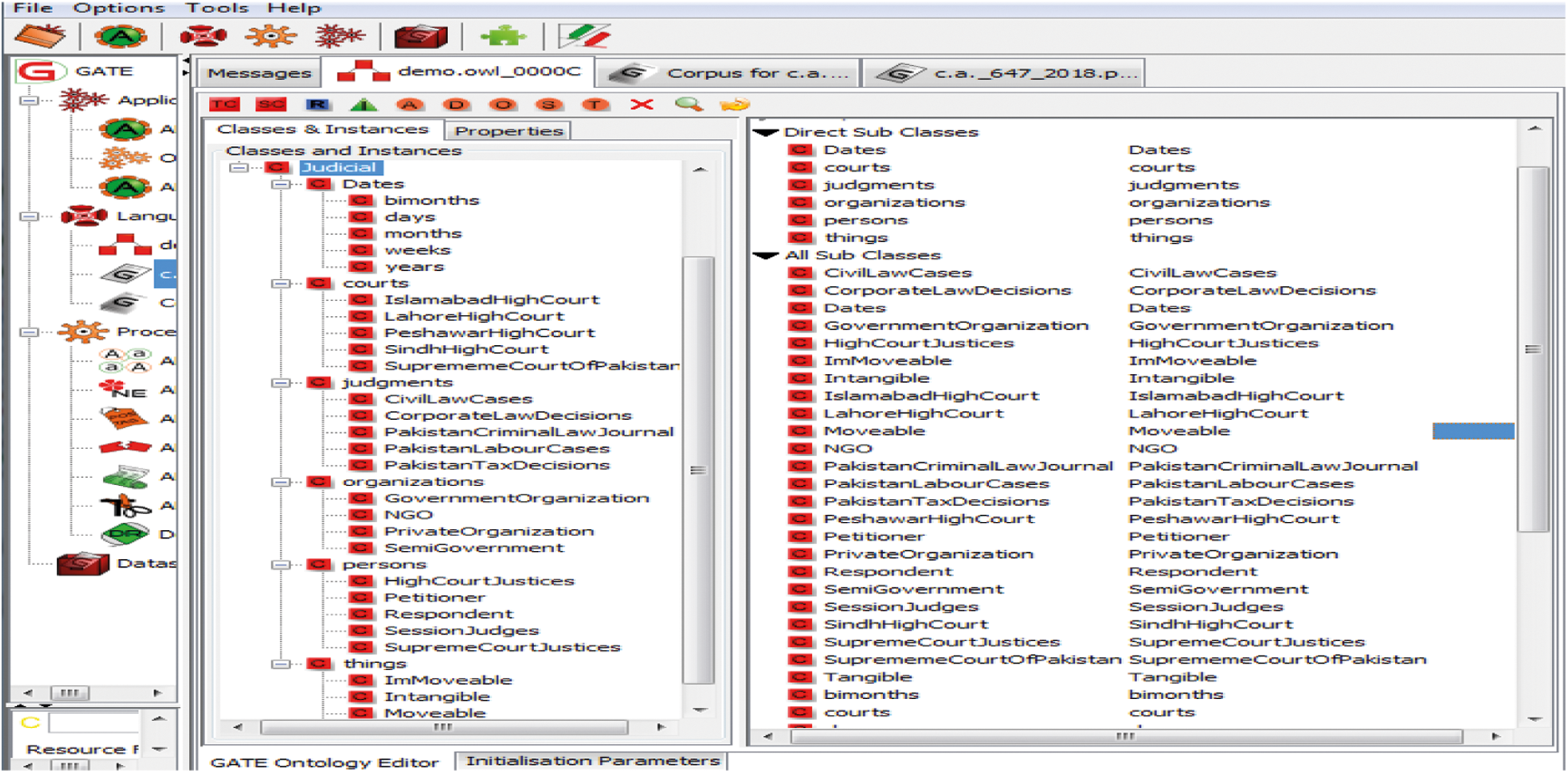Click the red X delete icon
This screenshot has height=773, width=1568.
click(x=642, y=105)
